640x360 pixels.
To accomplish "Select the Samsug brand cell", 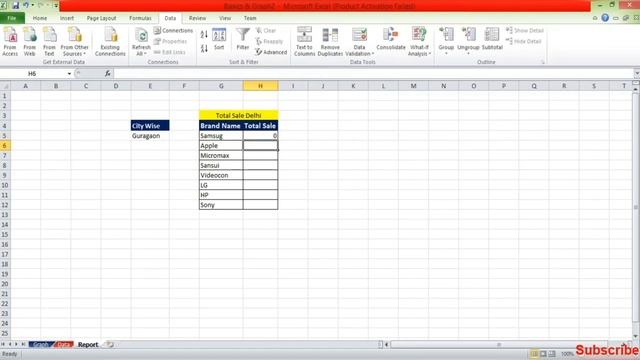I will (x=221, y=136).
